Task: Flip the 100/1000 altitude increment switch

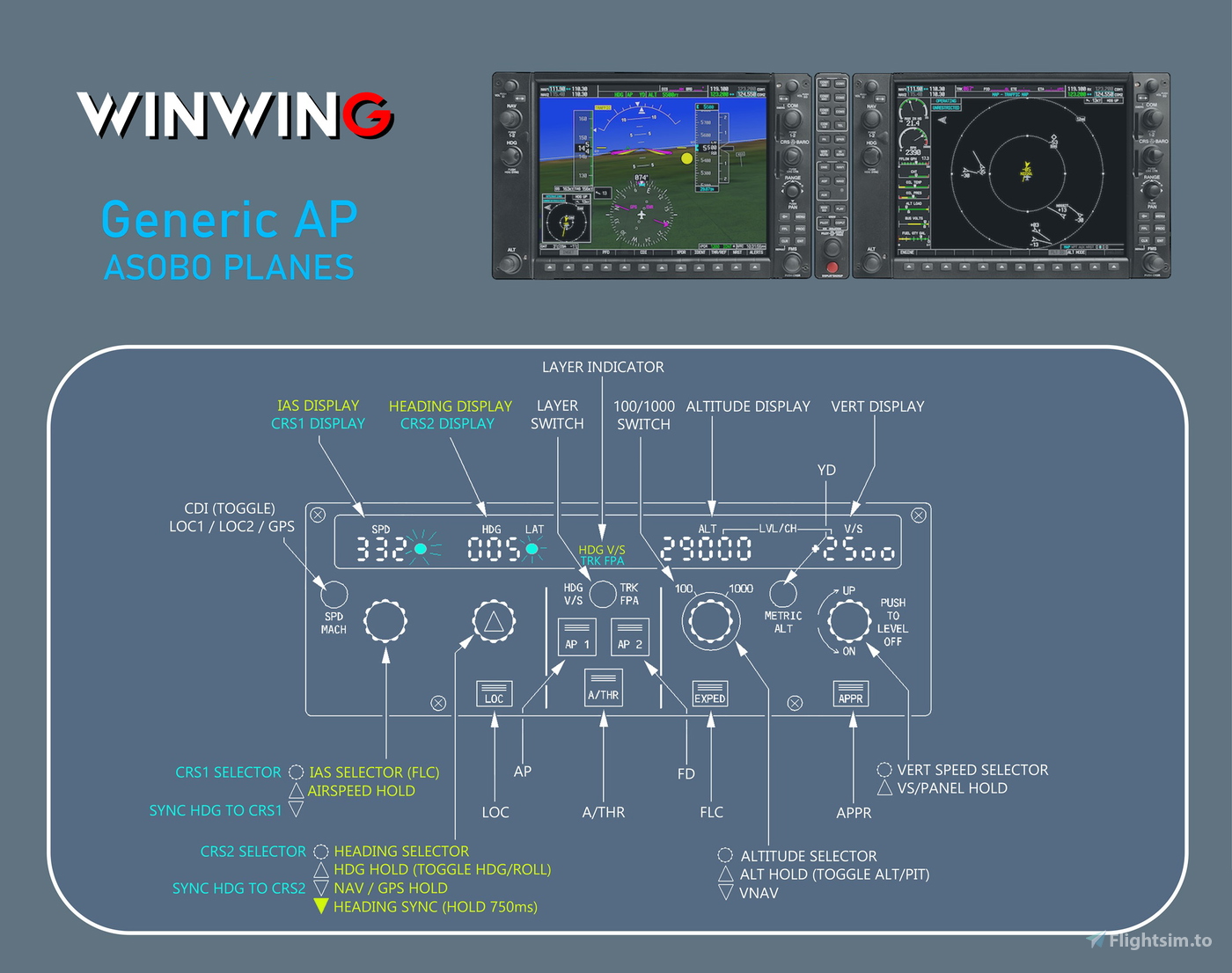Action: 711,619
